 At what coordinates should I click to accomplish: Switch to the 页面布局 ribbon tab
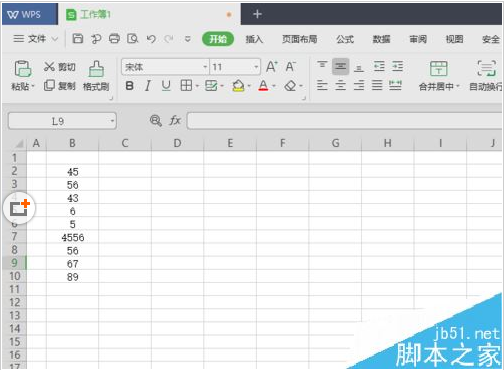(x=299, y=39)
